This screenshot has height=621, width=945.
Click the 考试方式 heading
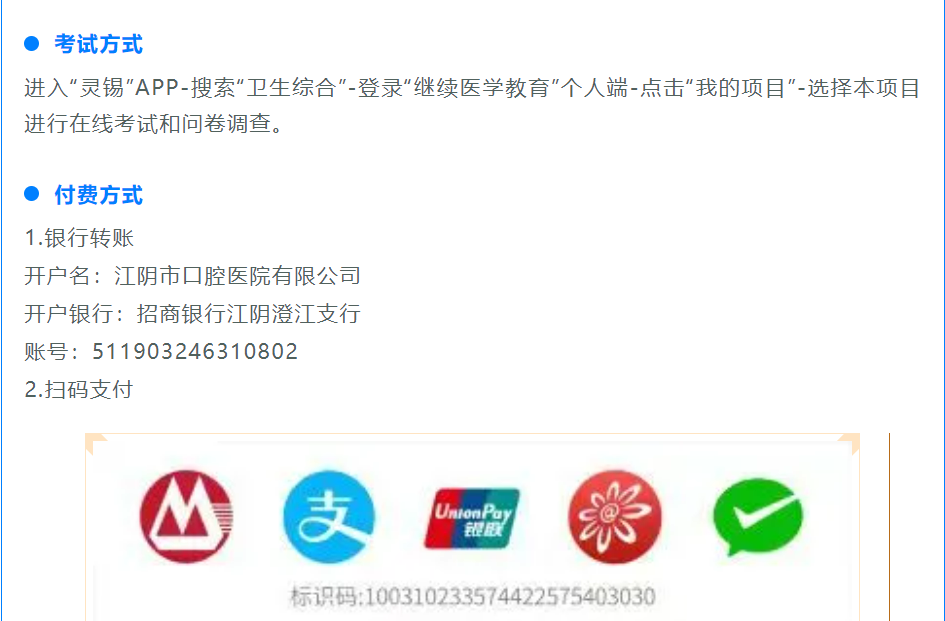[99, 44]
